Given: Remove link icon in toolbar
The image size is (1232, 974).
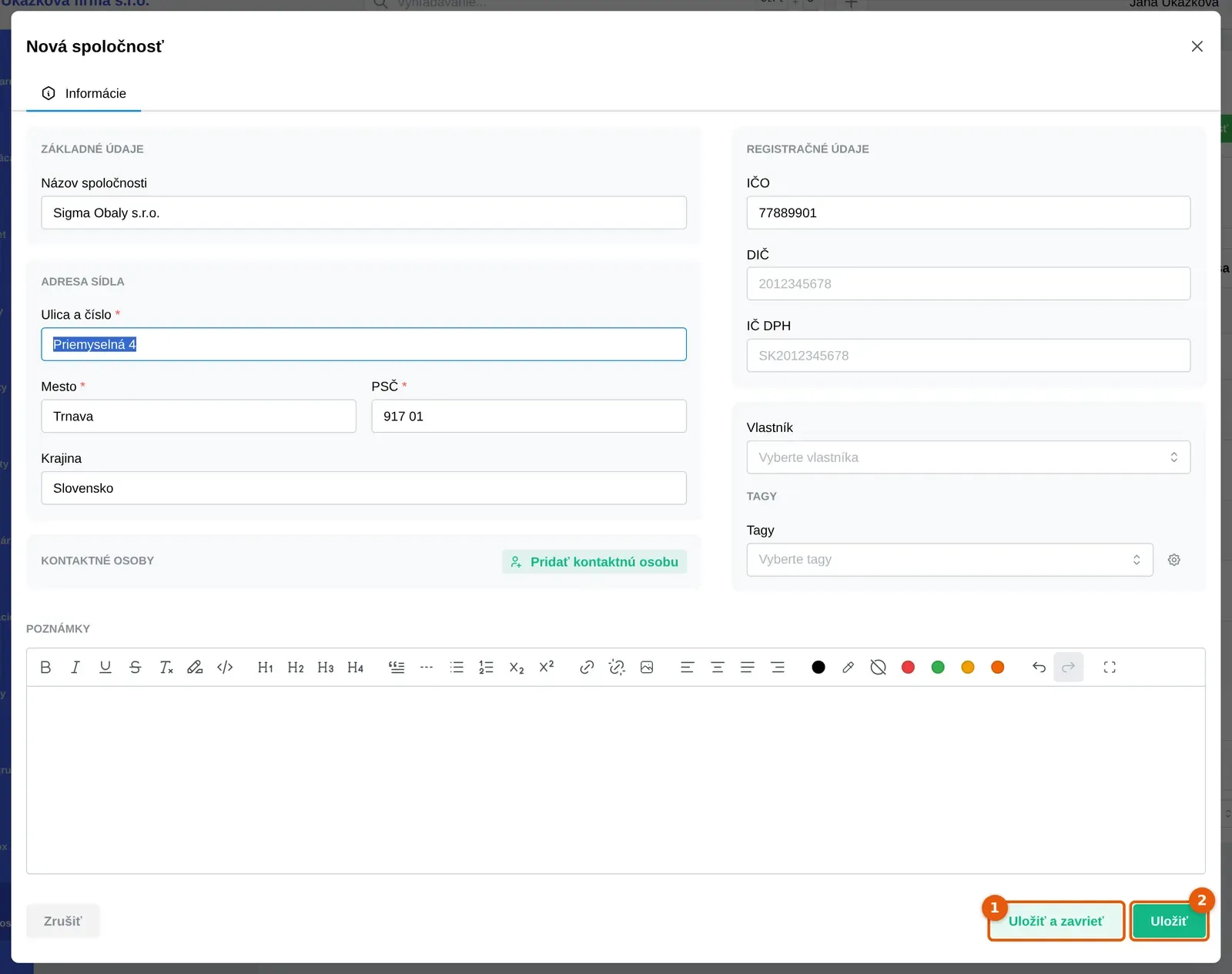Looking at the screenshot, I should click(x=617, y=668).
